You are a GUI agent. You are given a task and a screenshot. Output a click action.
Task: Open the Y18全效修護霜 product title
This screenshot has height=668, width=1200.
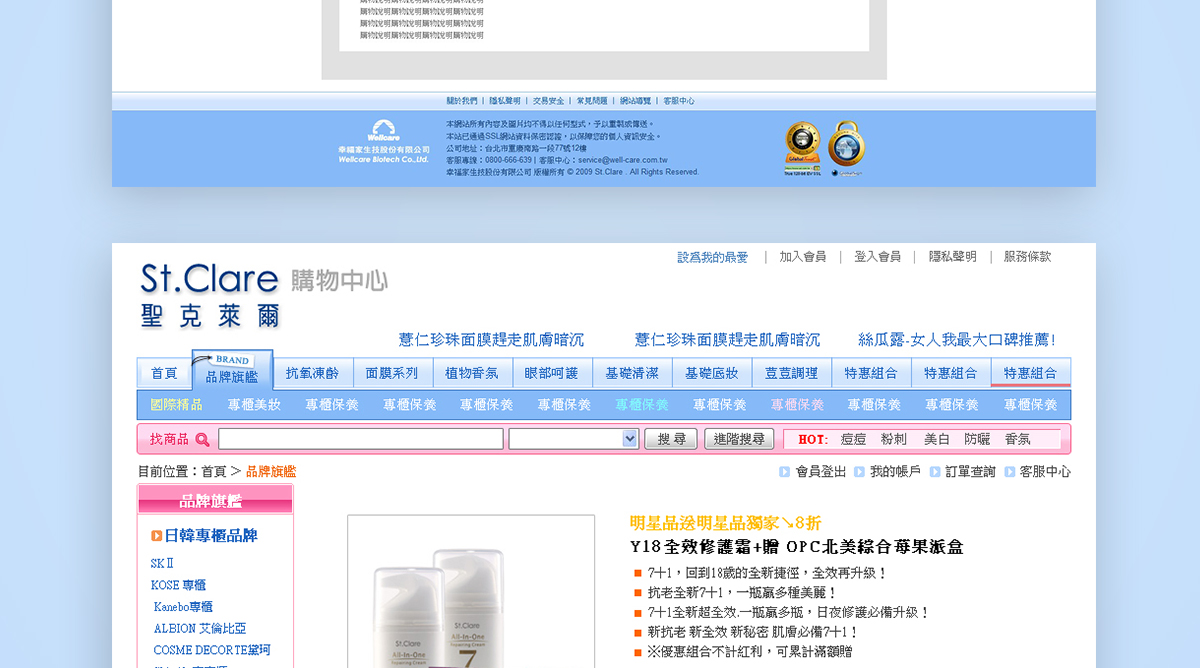pos(797,547)
